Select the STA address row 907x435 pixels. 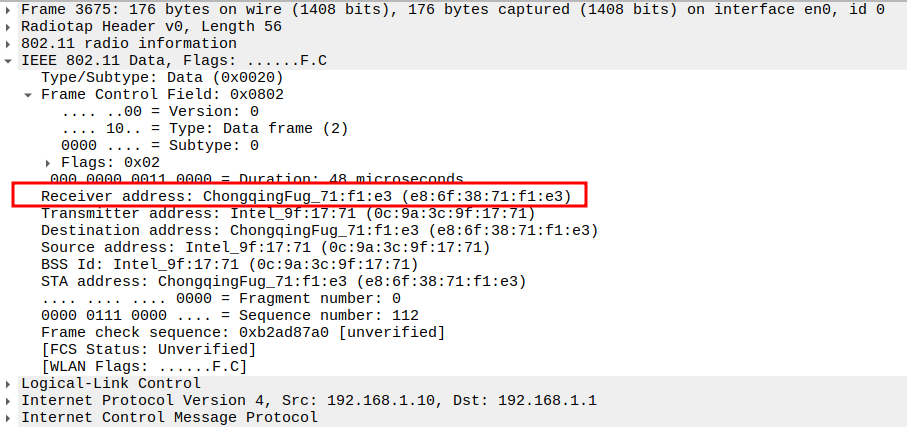[x=283, y=281]
